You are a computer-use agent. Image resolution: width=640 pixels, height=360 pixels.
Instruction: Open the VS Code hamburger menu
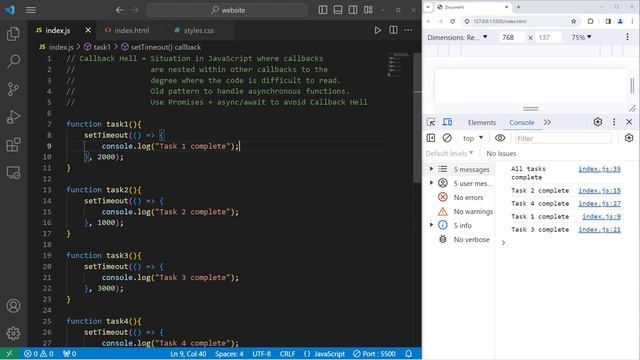[x=31, y=10]
